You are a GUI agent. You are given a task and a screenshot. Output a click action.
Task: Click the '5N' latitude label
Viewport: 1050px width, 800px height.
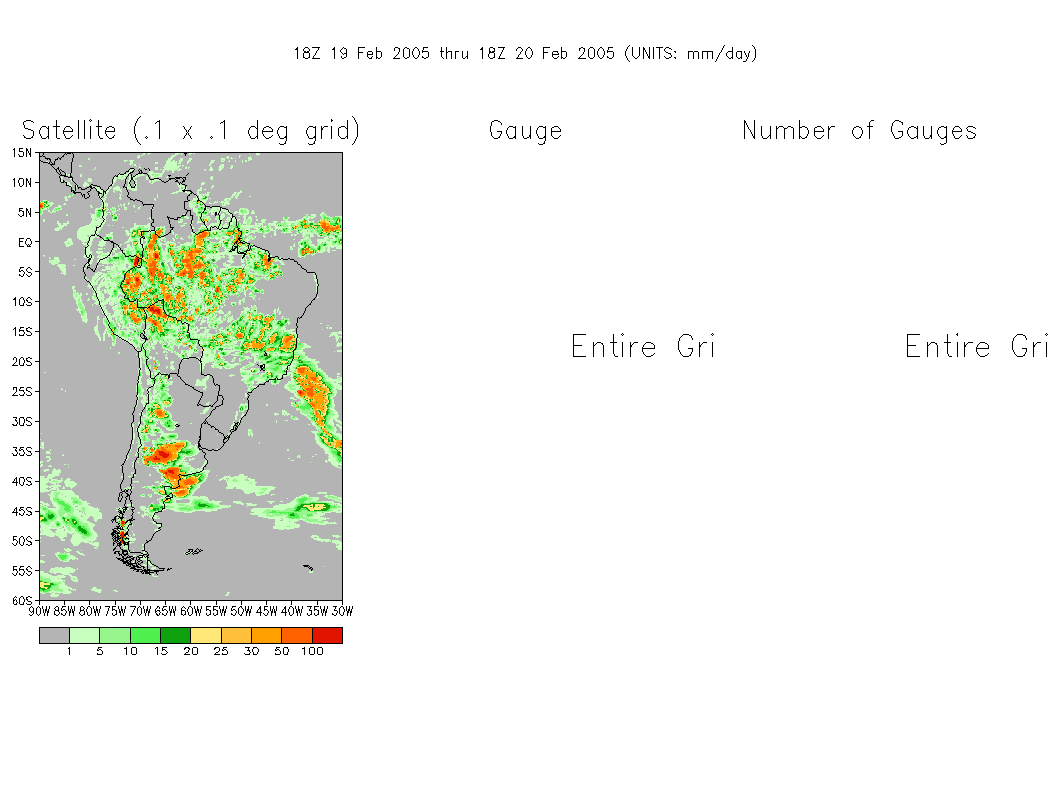point(25,213)
